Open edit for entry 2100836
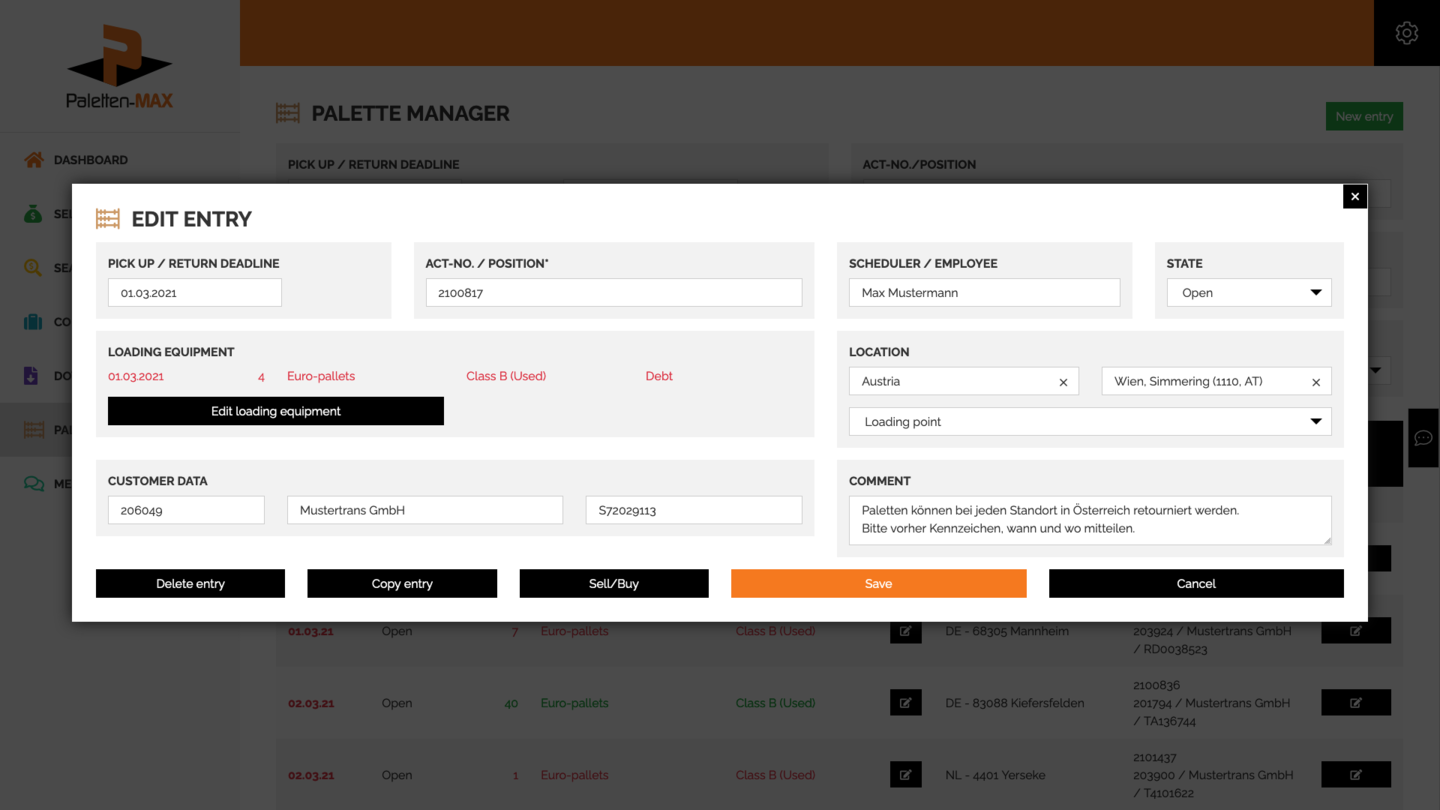This screenshot has height=810, width=1440. click(x=1355, y=703)
